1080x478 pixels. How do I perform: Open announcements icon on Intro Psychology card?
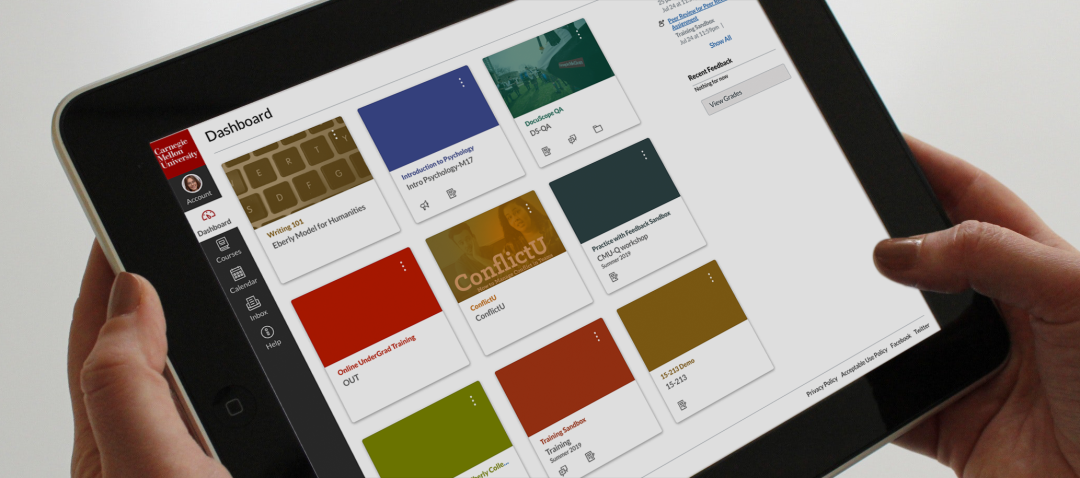[425, 204]
